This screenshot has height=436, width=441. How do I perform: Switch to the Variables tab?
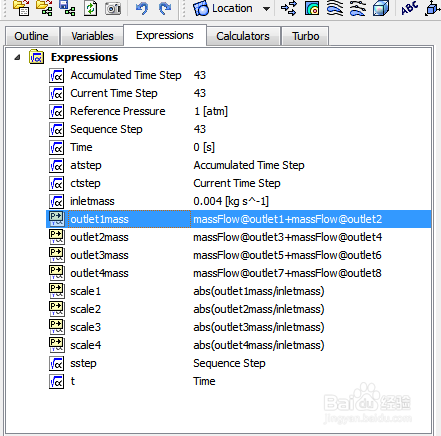(92, 36)
